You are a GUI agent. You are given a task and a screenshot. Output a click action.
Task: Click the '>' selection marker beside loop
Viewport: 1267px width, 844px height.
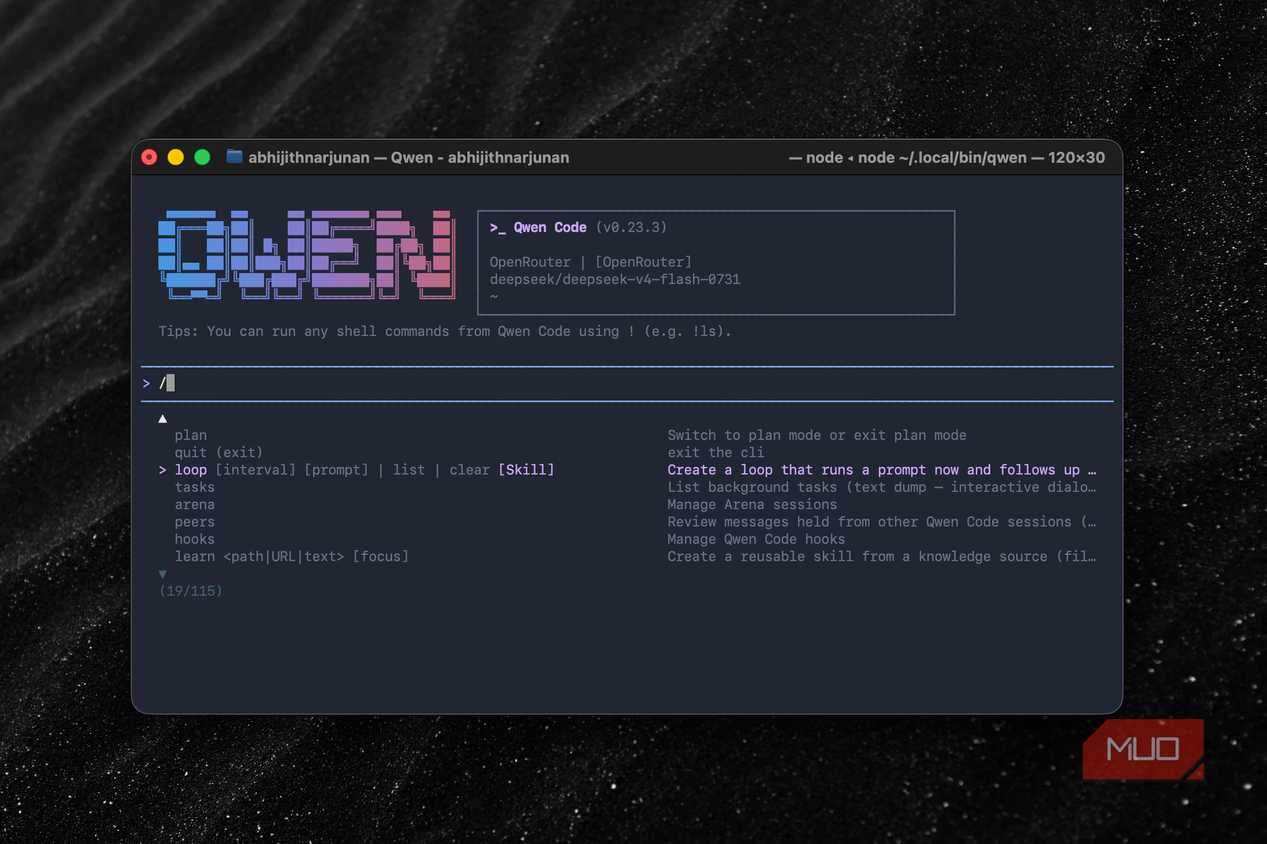[162, 470]
